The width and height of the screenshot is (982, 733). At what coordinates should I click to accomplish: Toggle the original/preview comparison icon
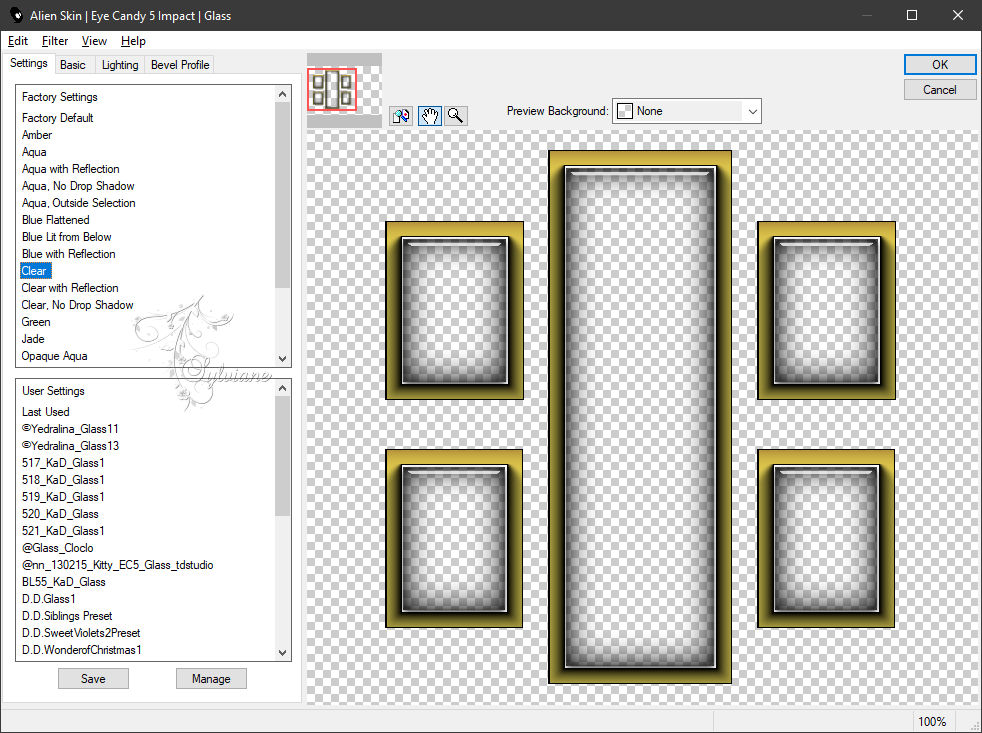[x=401, y=116]
